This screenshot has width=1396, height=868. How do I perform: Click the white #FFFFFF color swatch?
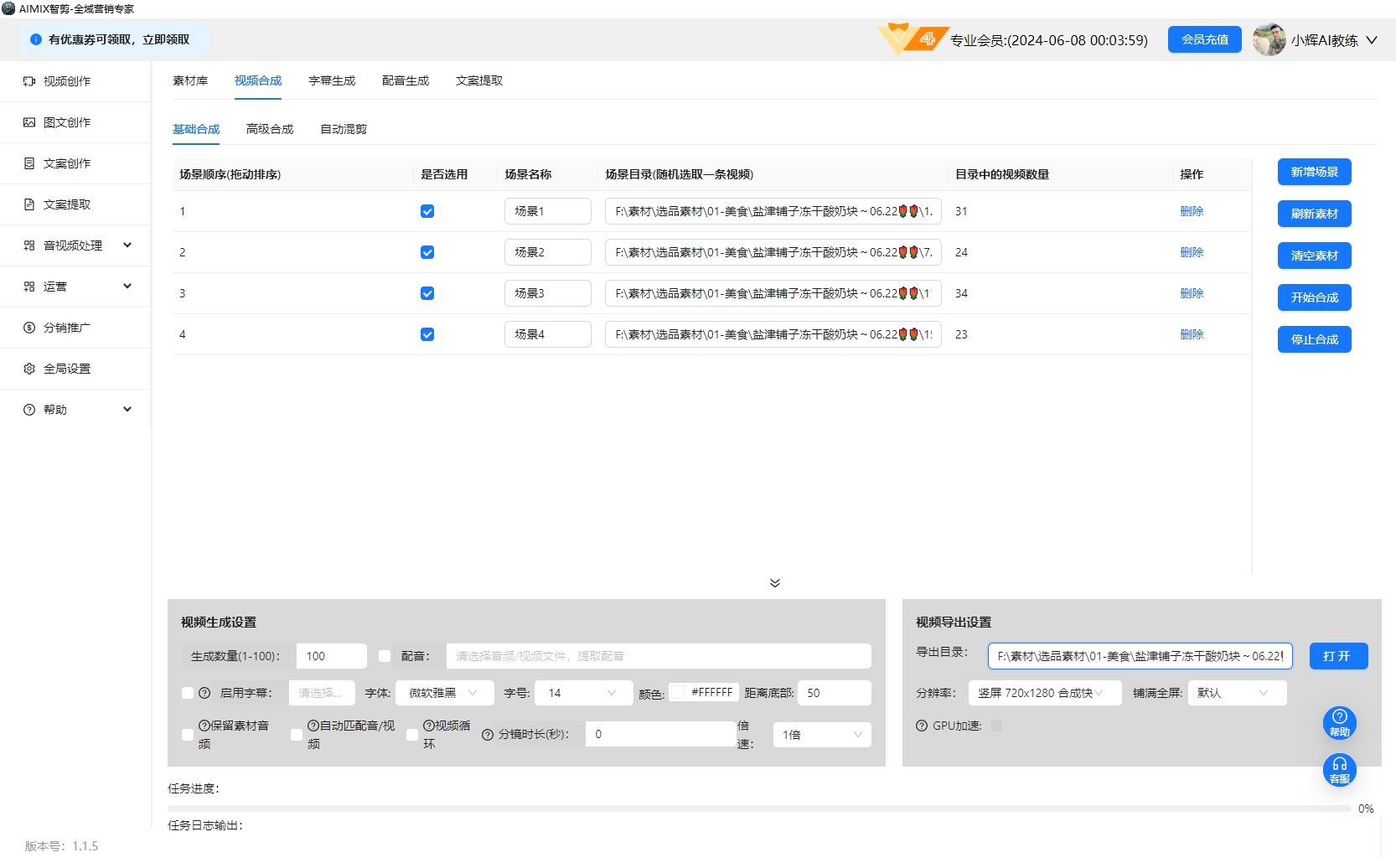(677, 693)
